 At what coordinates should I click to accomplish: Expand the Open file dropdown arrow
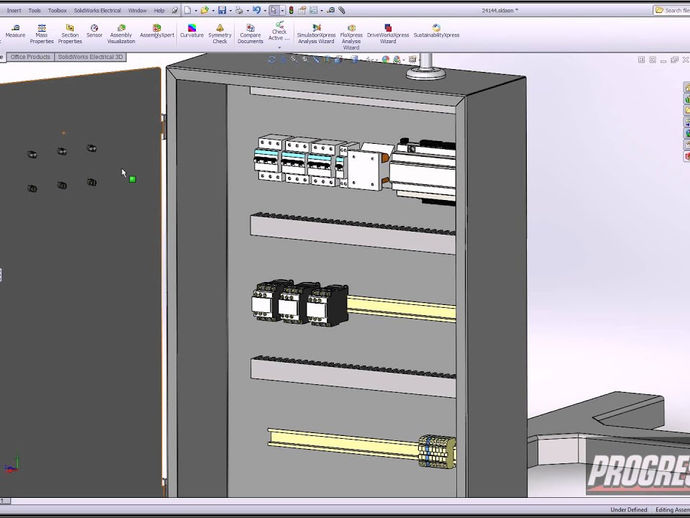(213, 11)
